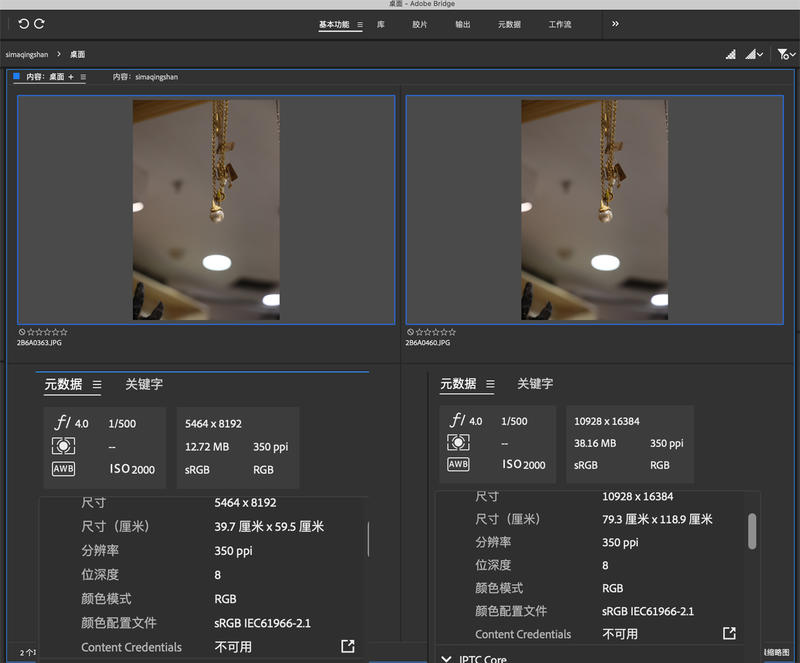This screenshot has width=800, height=663.
Task: Open the 基本功能 workspace menu icon
Action: 360,24
